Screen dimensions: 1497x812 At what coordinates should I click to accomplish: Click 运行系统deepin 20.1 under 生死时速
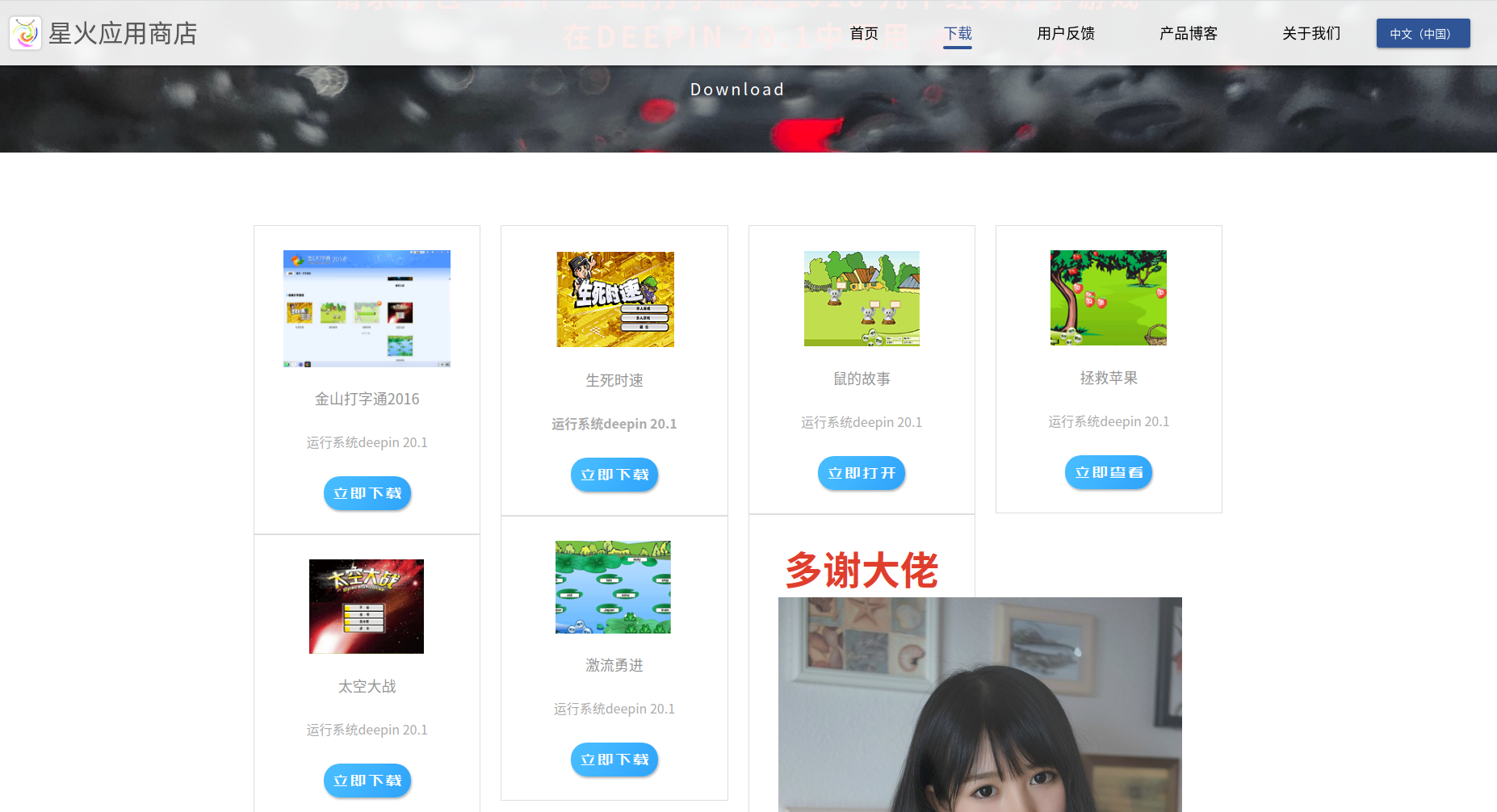pos(614,424)
